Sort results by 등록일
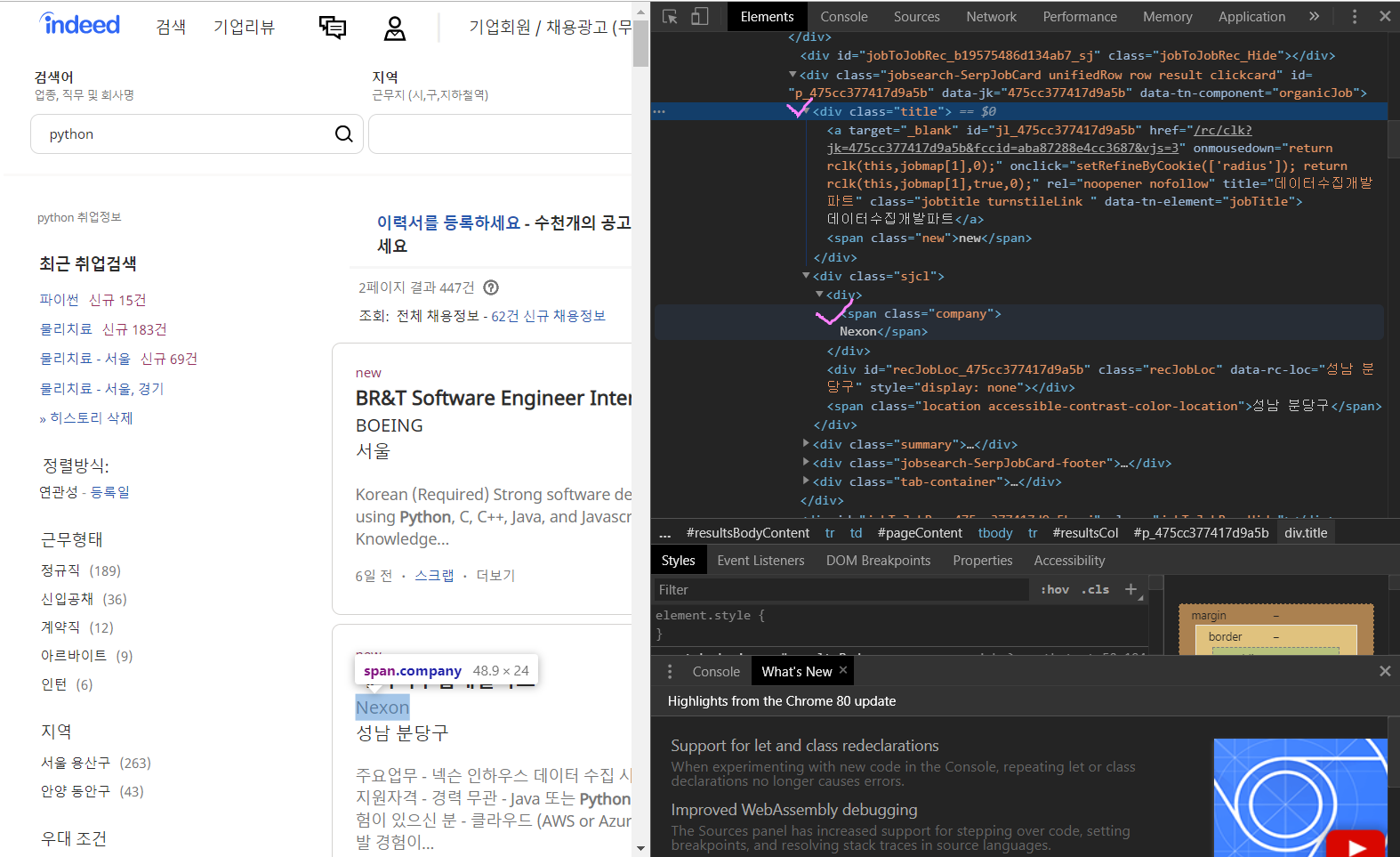This screenshot has height=857, width=1400. [x=110, y=492]
